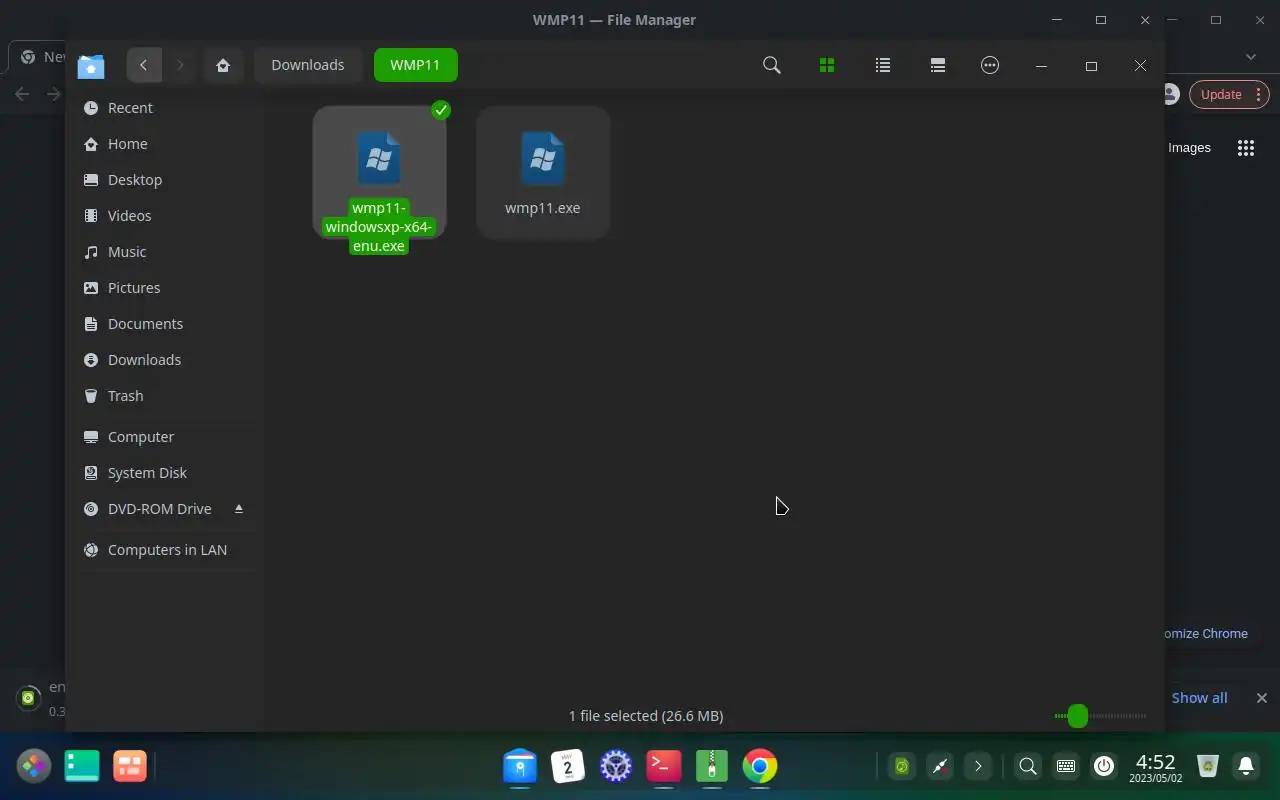Screen dimensions: 1280x800
Task: Open the onscreen keyboard tray icon
Action: click(1066, 767)
